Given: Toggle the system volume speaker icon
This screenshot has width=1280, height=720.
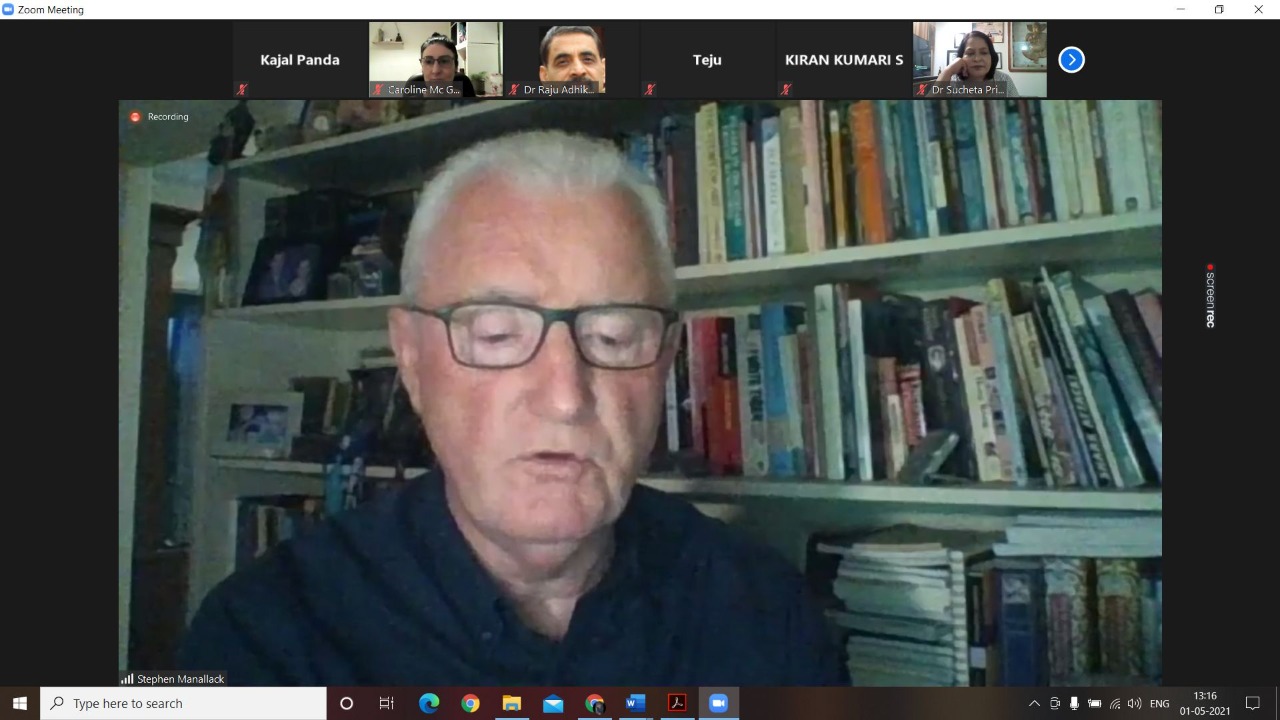Looking at the screenshot, I should (x=1134, y=703).
